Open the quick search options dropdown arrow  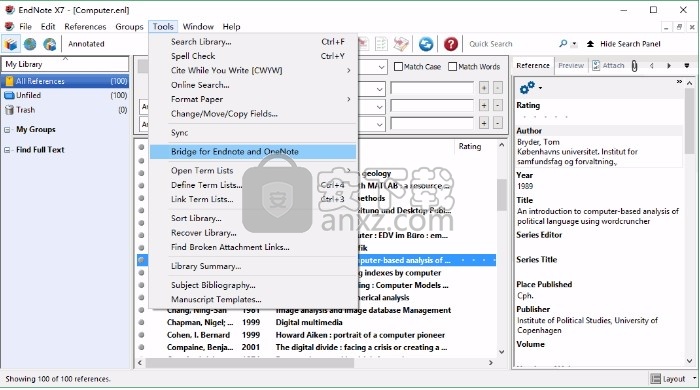(x=575, y=44)
